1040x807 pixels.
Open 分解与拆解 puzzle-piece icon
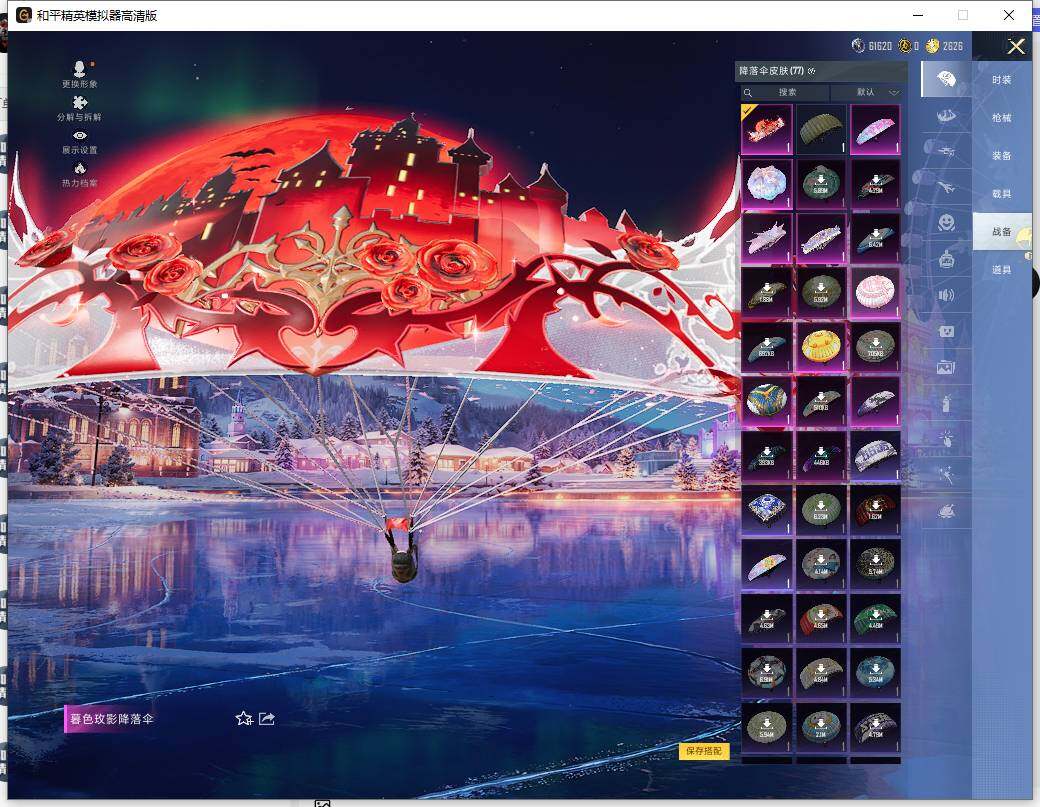coord(80,103)
